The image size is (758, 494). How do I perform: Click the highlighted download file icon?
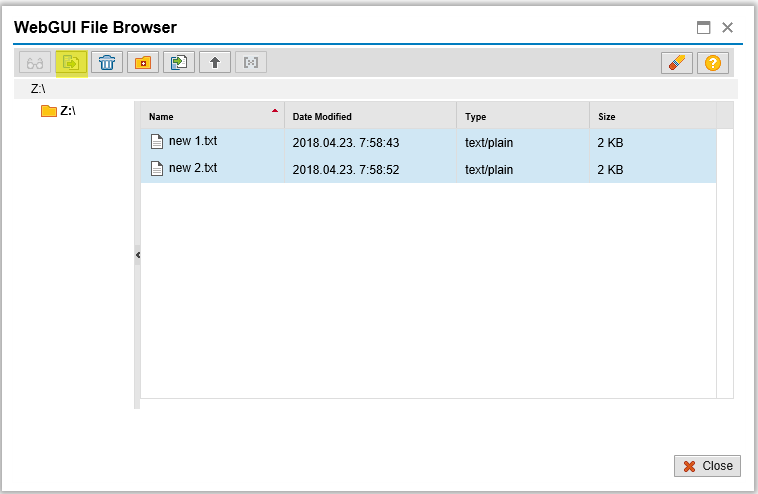71,63
